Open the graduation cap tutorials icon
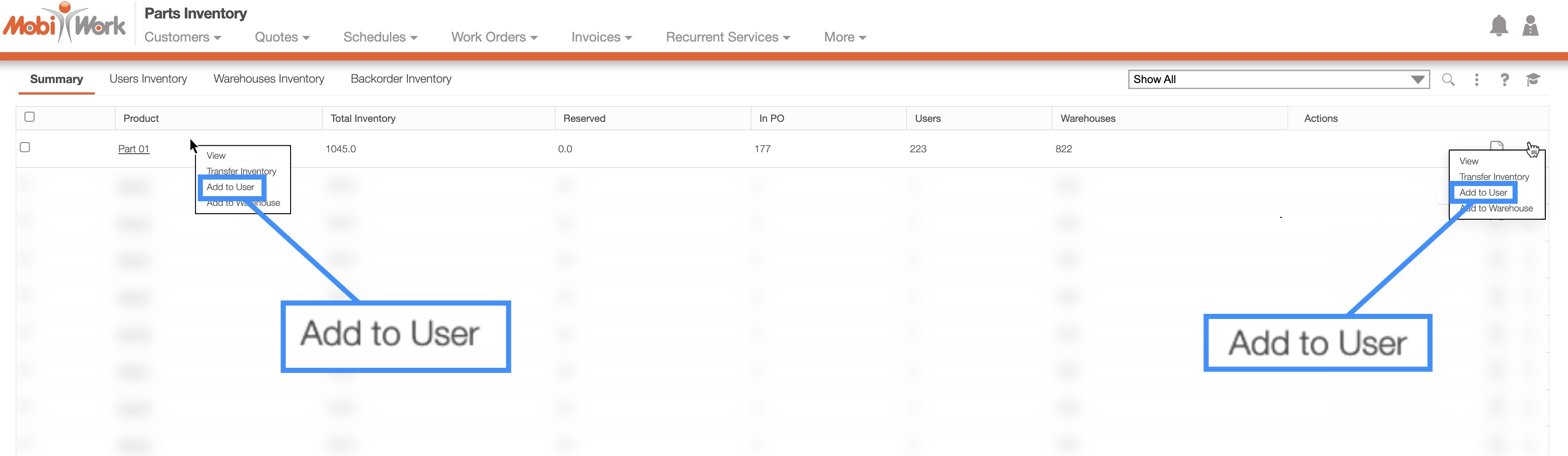Screen dimensions: 1568x456 coord(1533,80)
